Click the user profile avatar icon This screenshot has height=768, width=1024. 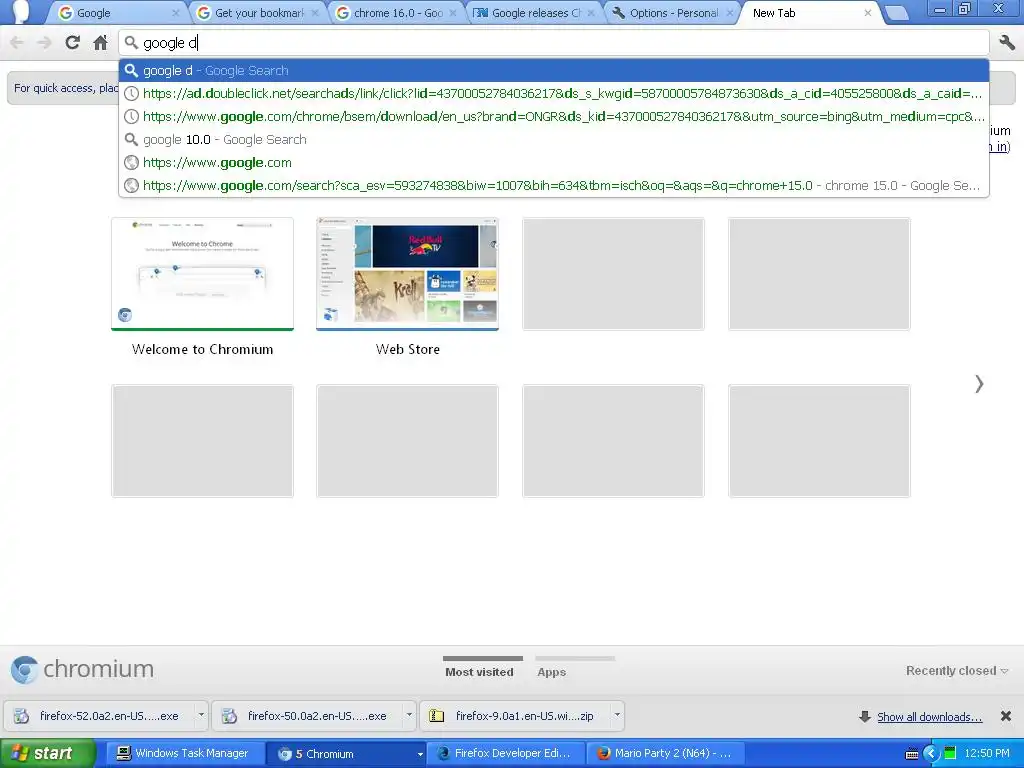[x=21, y=12]
